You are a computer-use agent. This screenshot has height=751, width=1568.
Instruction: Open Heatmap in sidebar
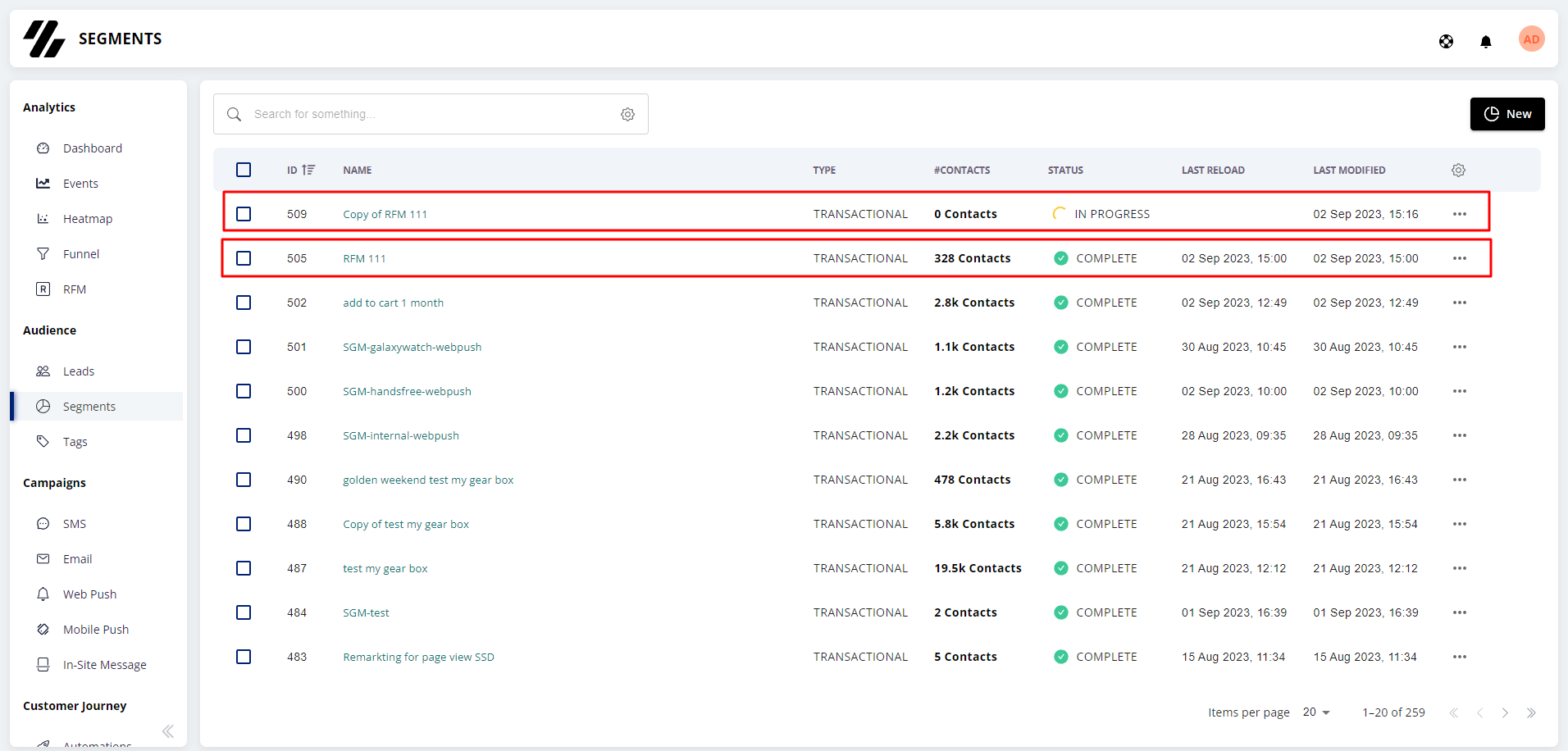tap(88, 219)
